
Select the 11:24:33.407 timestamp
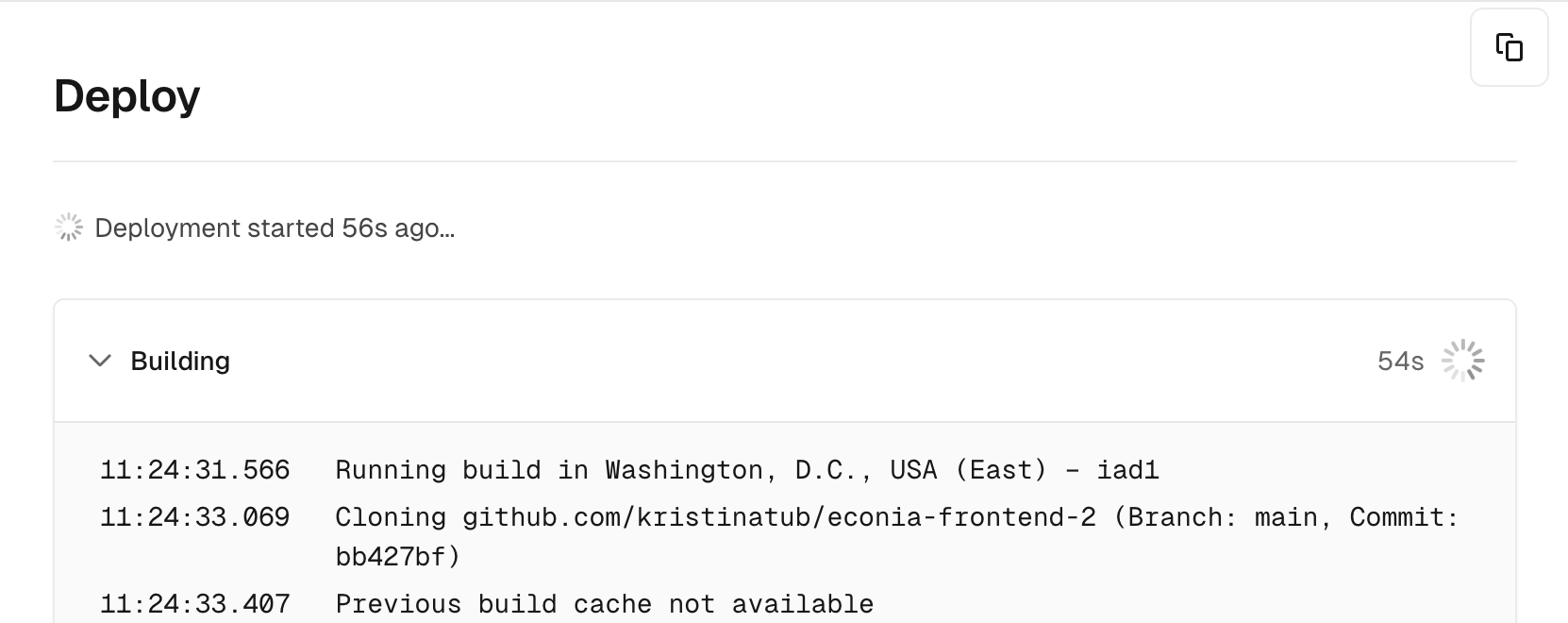[x=195, y=604]
